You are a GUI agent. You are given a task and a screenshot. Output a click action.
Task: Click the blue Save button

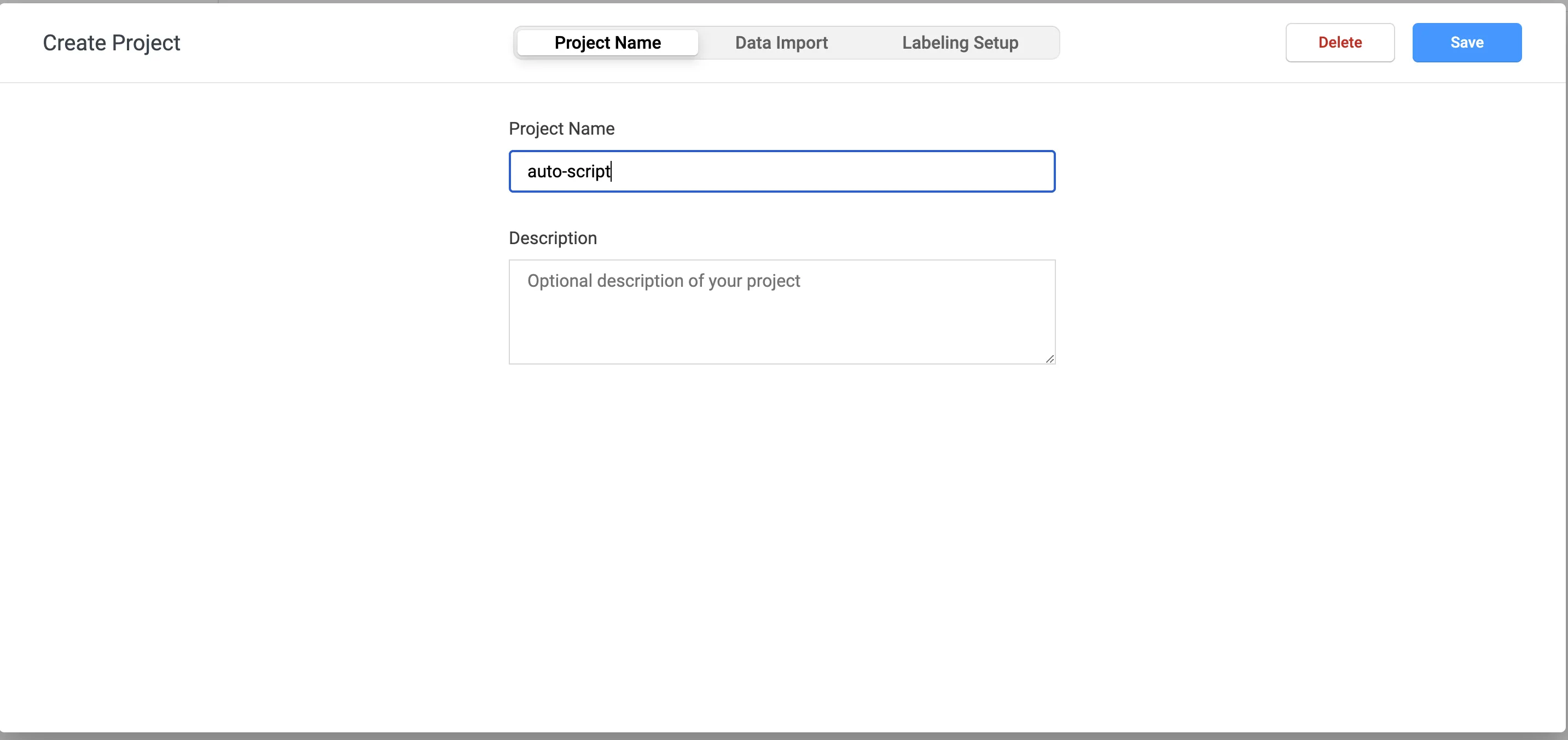1466,43
